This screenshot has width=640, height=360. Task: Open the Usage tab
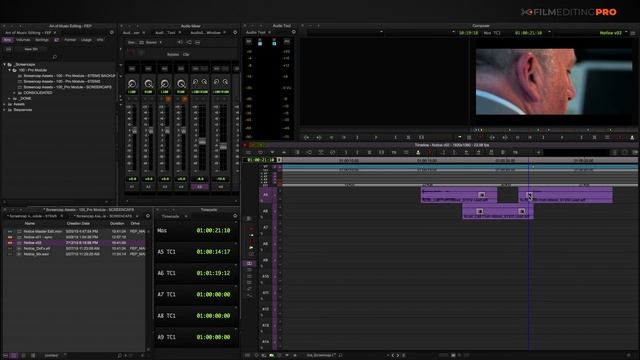pyautogui.click(x=86, y=40)
